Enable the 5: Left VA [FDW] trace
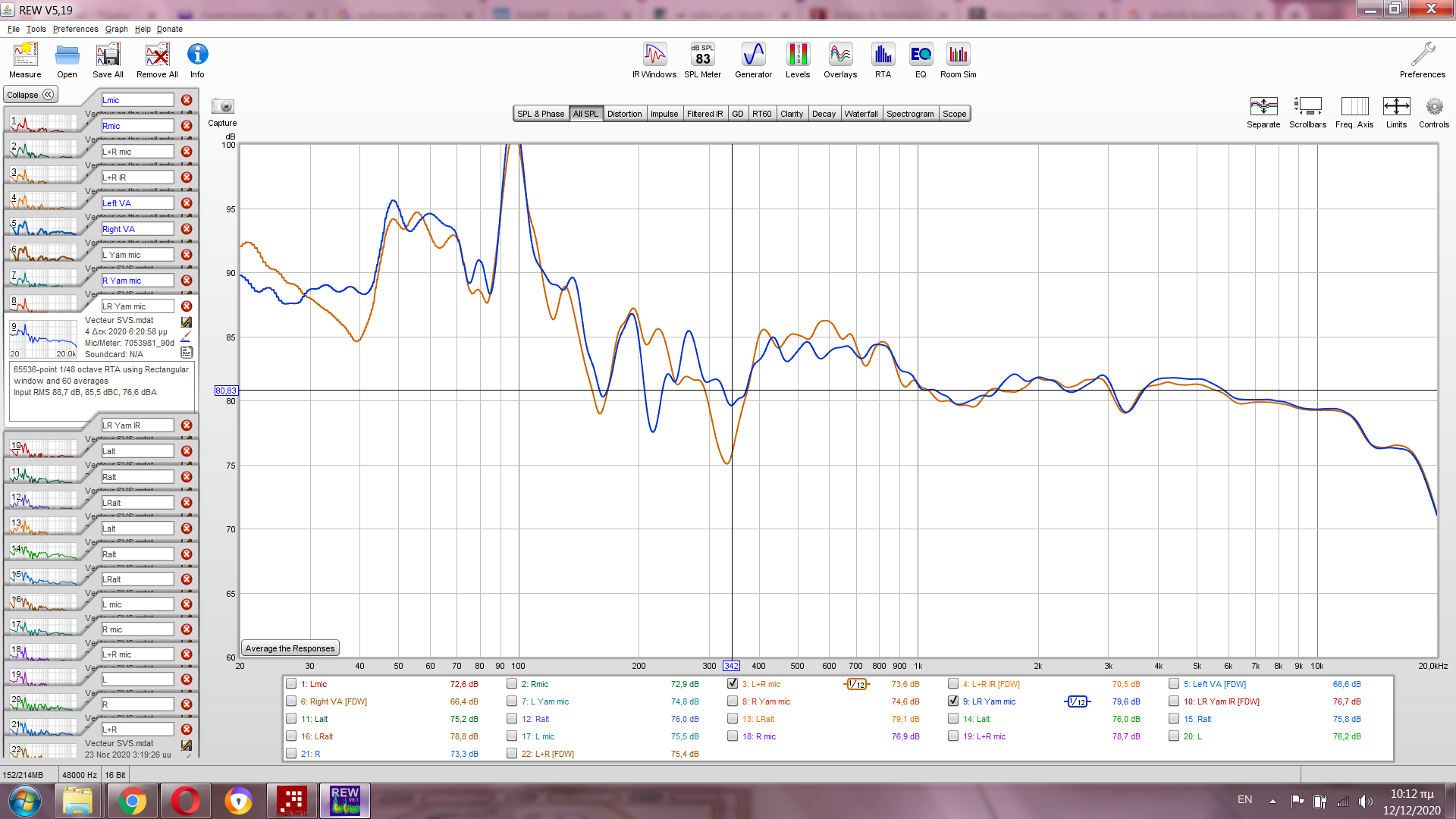The width and height of the screenshot is (1456, 819). (1174, 684)
